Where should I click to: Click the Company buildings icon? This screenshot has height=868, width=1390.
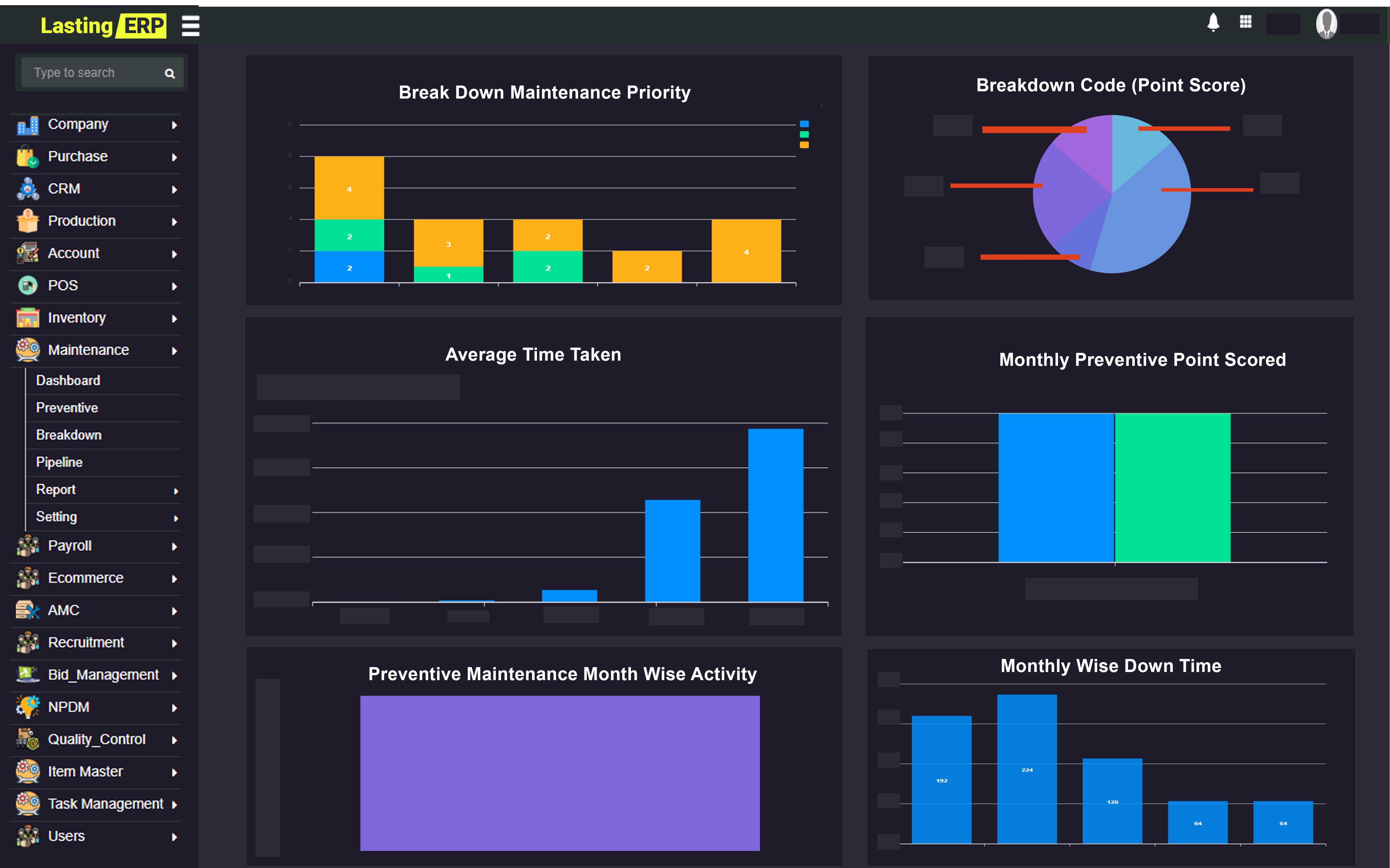tap(28, 125)
